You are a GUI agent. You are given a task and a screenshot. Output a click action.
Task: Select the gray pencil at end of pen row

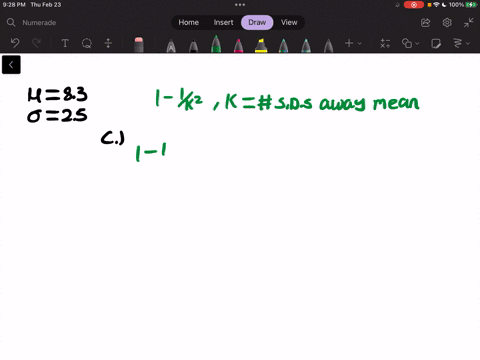(x=328, y=46)
